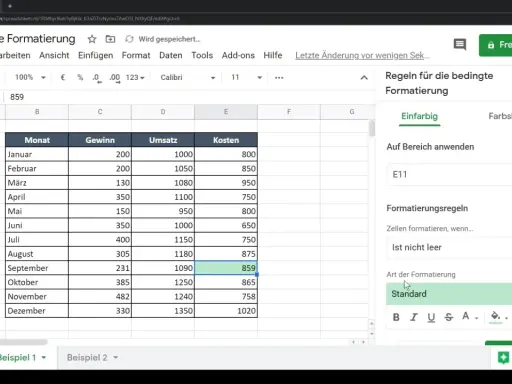Format as currency with the euro icon
512x384 pixels.
(x=63, y=77)
